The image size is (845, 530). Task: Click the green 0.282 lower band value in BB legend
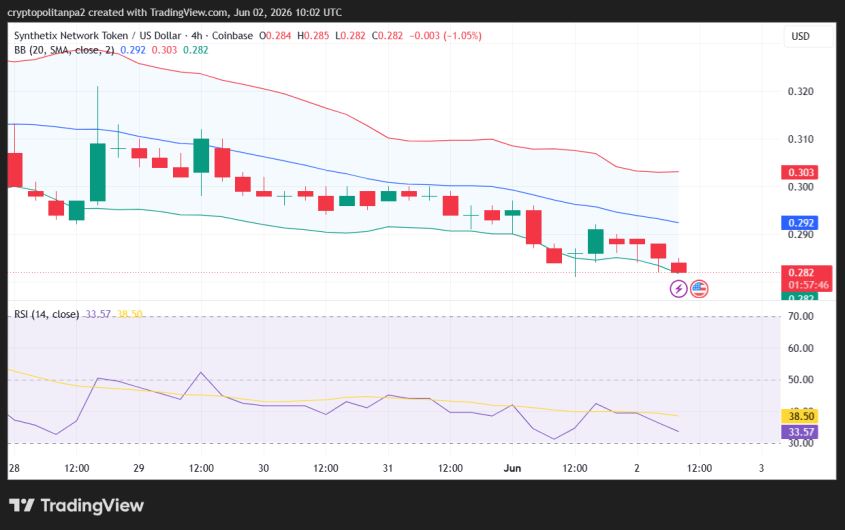click(x=196, y=50)
